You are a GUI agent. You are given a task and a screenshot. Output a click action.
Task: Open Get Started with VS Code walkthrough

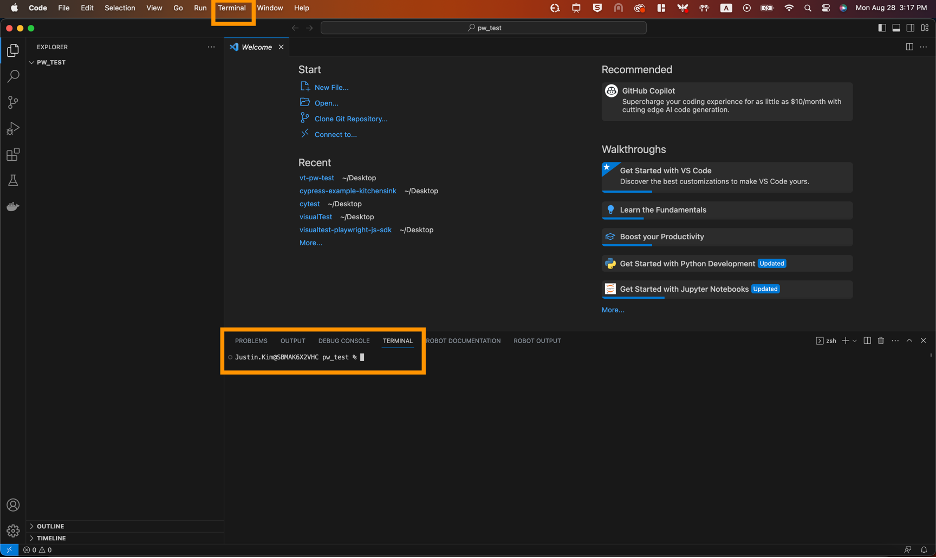727,177
